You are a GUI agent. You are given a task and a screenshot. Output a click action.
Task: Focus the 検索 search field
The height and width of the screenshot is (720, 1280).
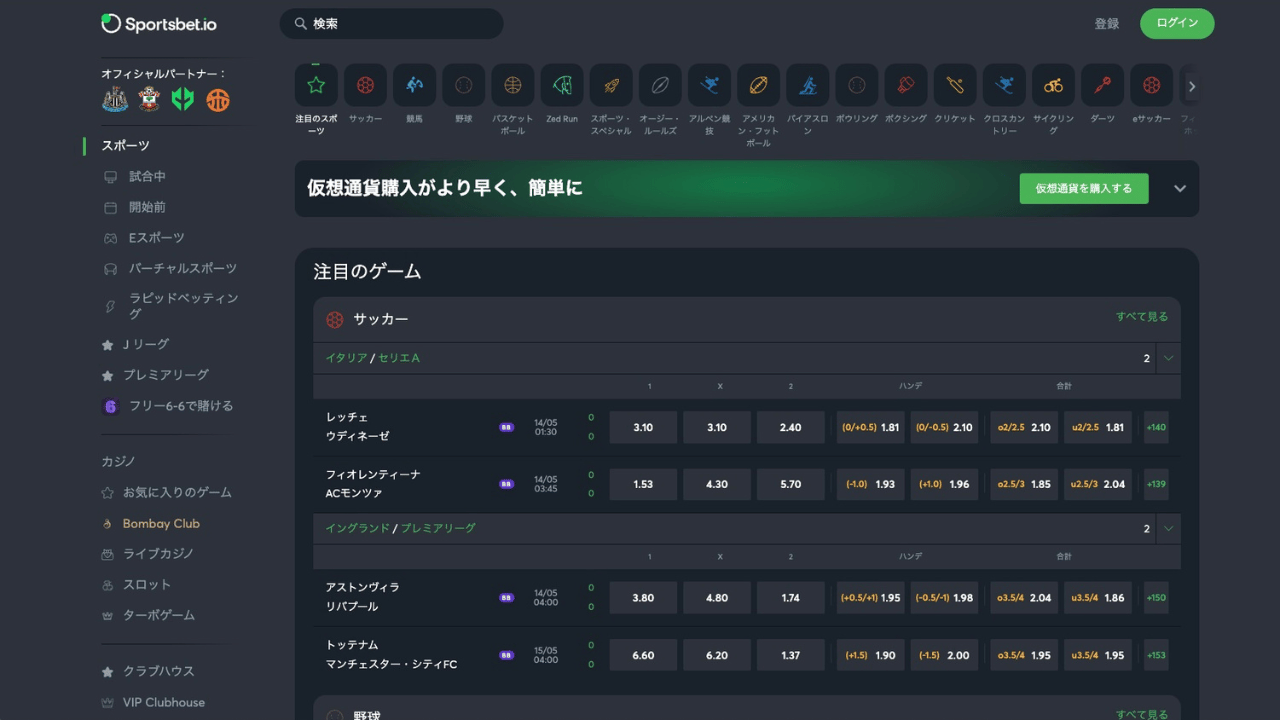tap(392, 24)
